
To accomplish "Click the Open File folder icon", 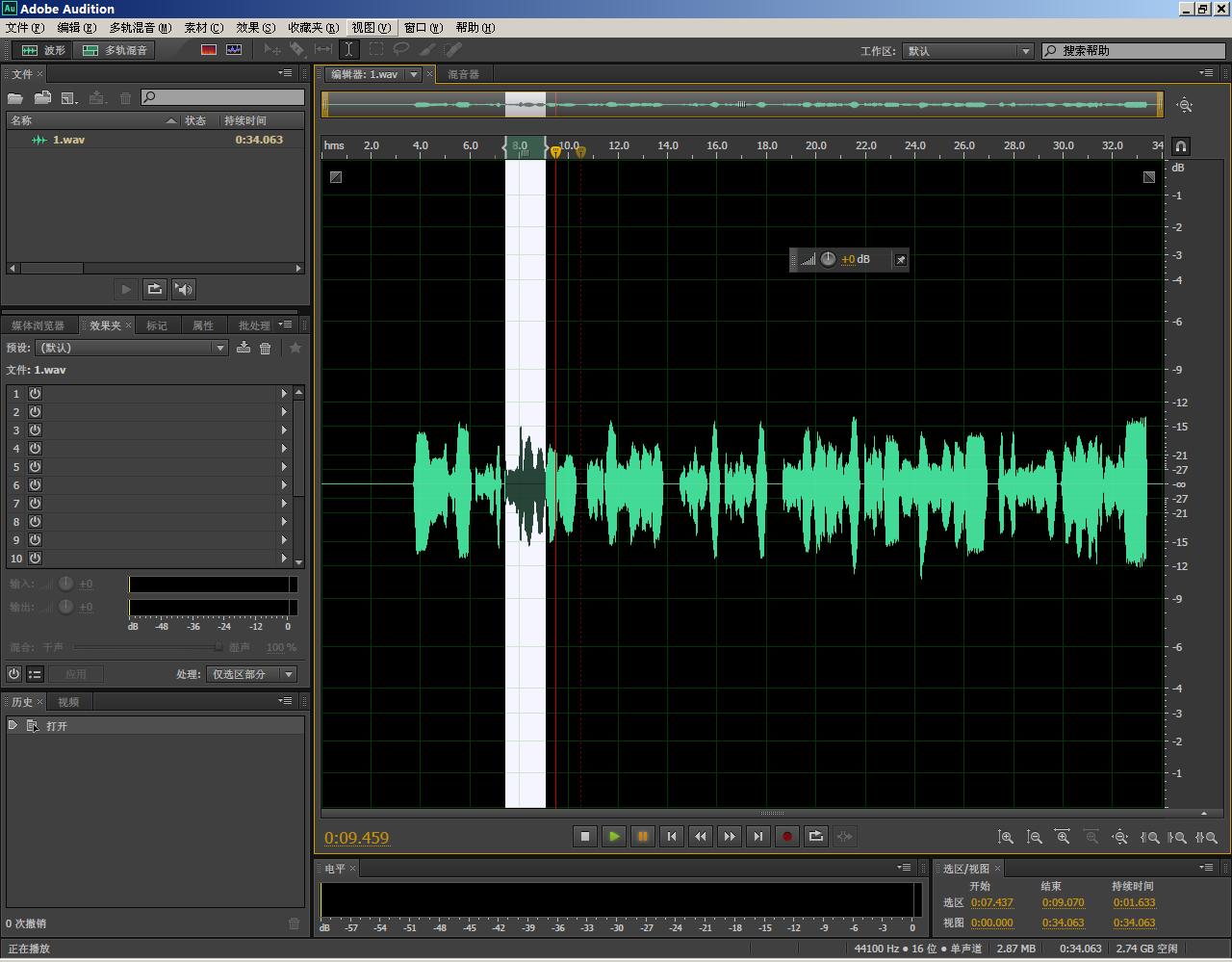I will click(15, 97).
